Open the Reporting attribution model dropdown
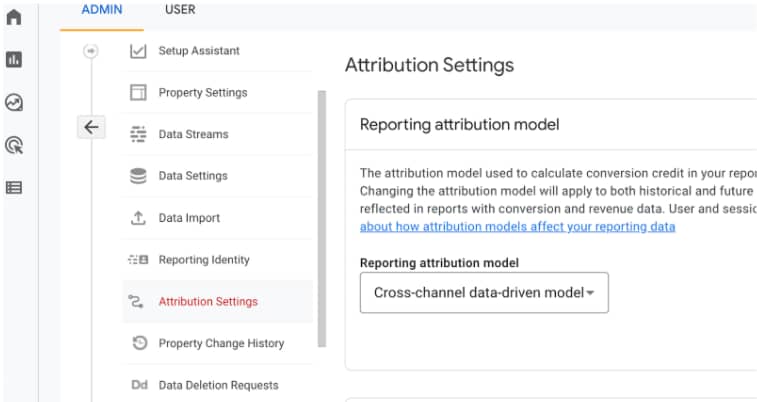 click(x=483, y=293)
